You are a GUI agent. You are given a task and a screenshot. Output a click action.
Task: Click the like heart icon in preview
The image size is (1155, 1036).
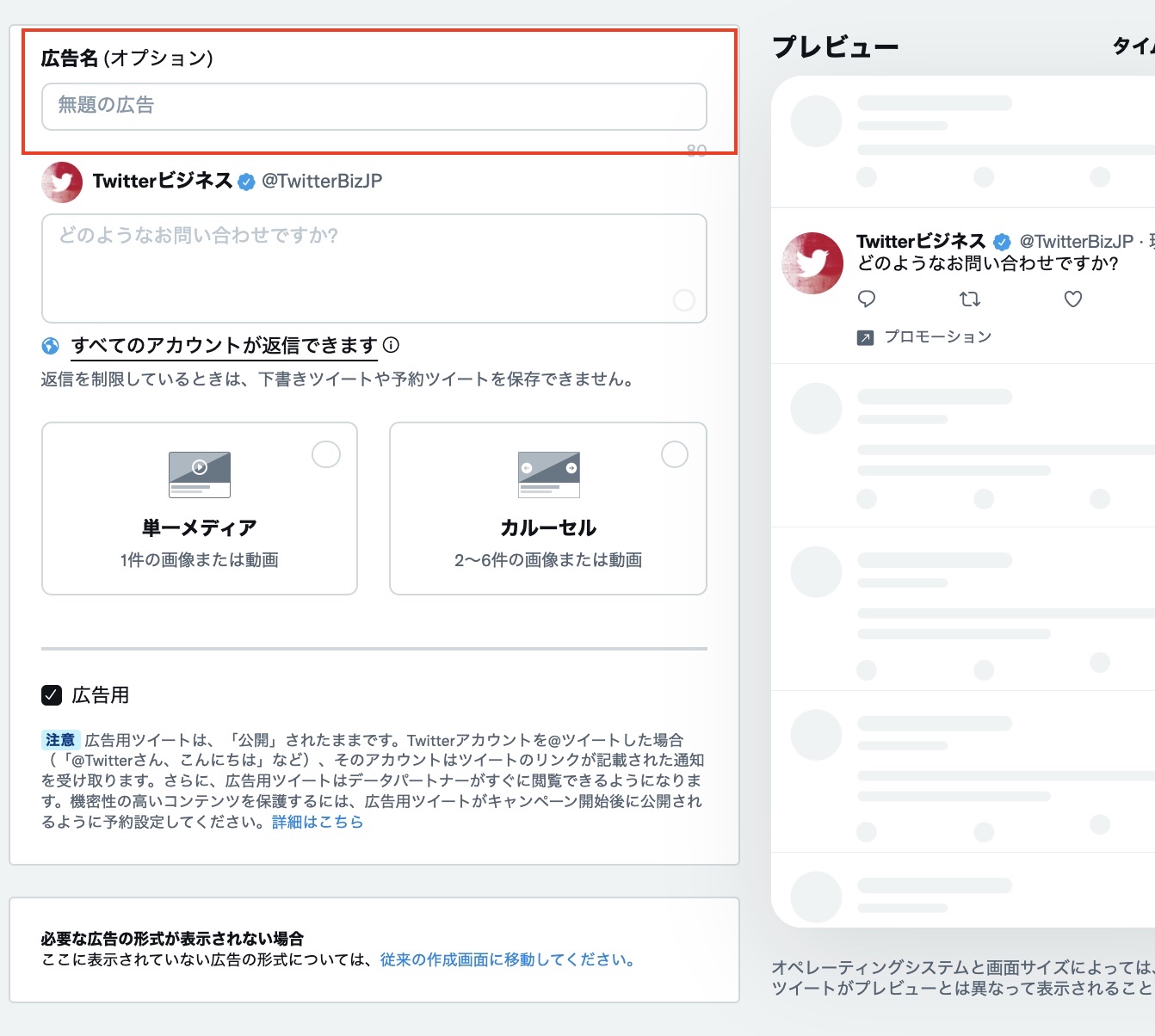click(1073, 299)
